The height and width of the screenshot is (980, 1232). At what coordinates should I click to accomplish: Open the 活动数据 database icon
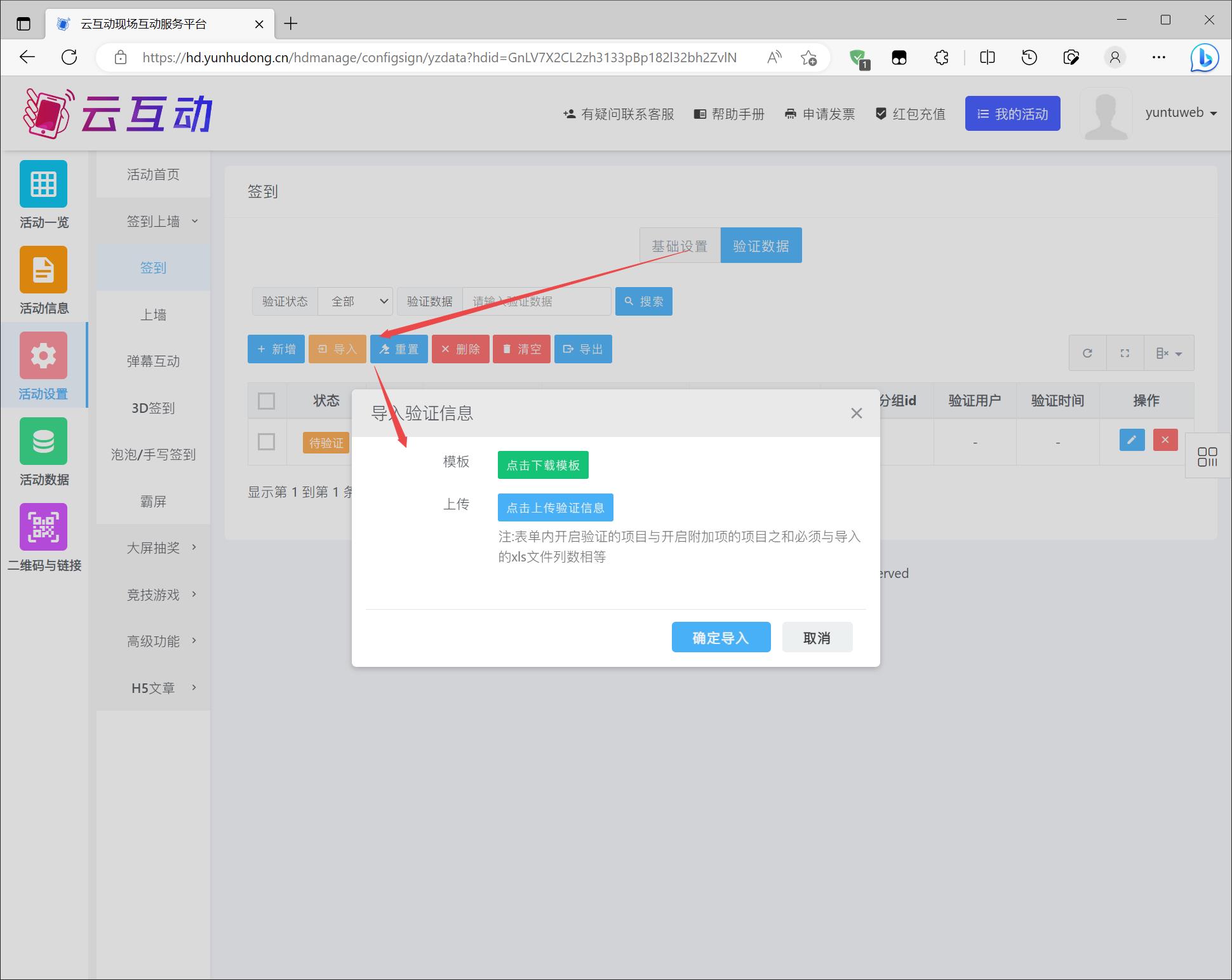pos(43,441)
